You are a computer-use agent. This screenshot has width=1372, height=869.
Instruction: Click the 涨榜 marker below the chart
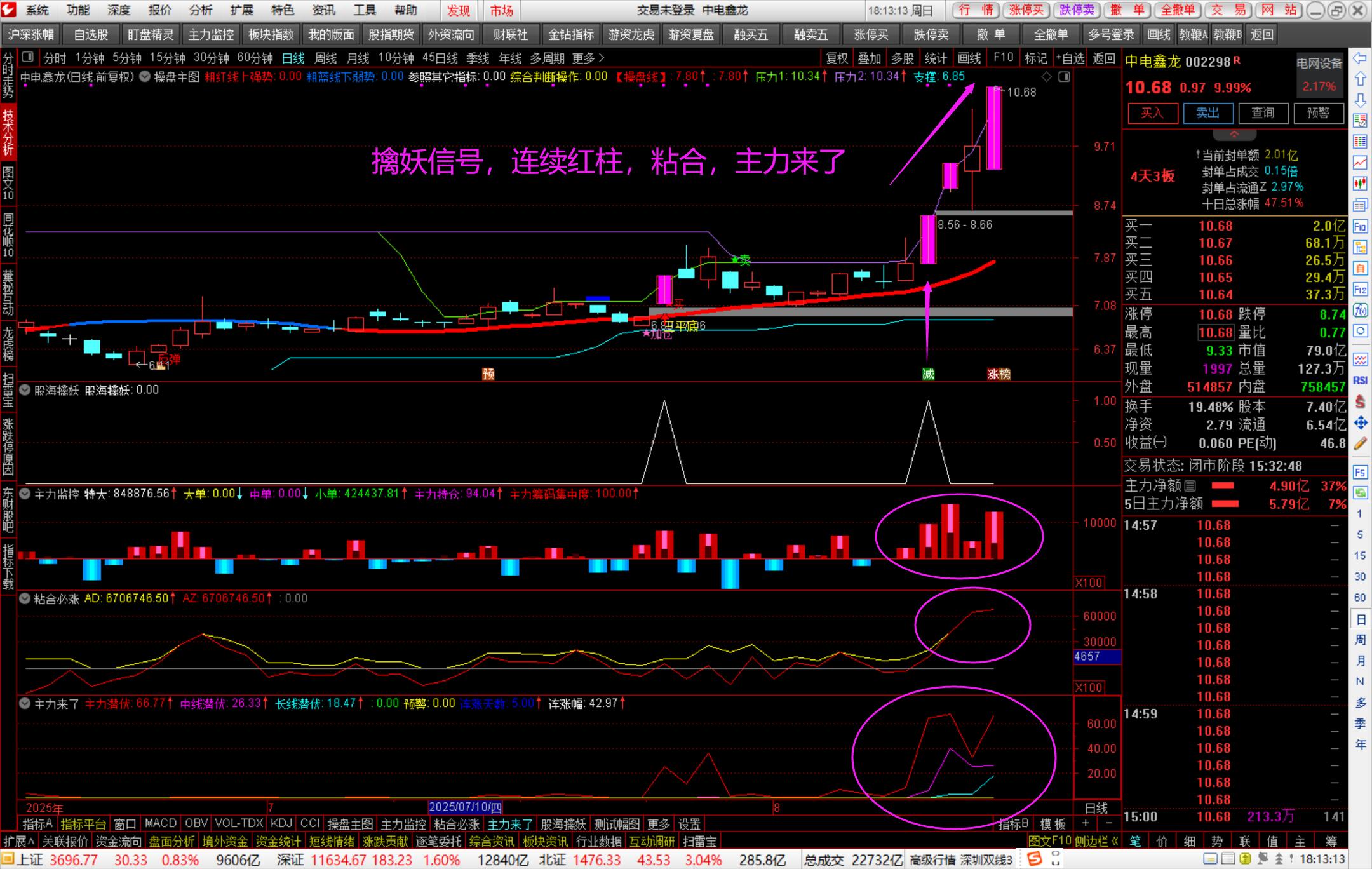(x=999, y=374)
